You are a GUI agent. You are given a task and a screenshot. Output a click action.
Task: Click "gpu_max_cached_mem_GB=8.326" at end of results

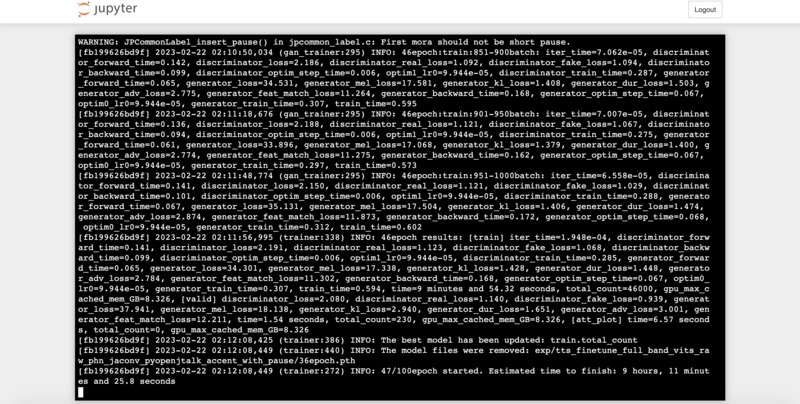coord(237,330)
